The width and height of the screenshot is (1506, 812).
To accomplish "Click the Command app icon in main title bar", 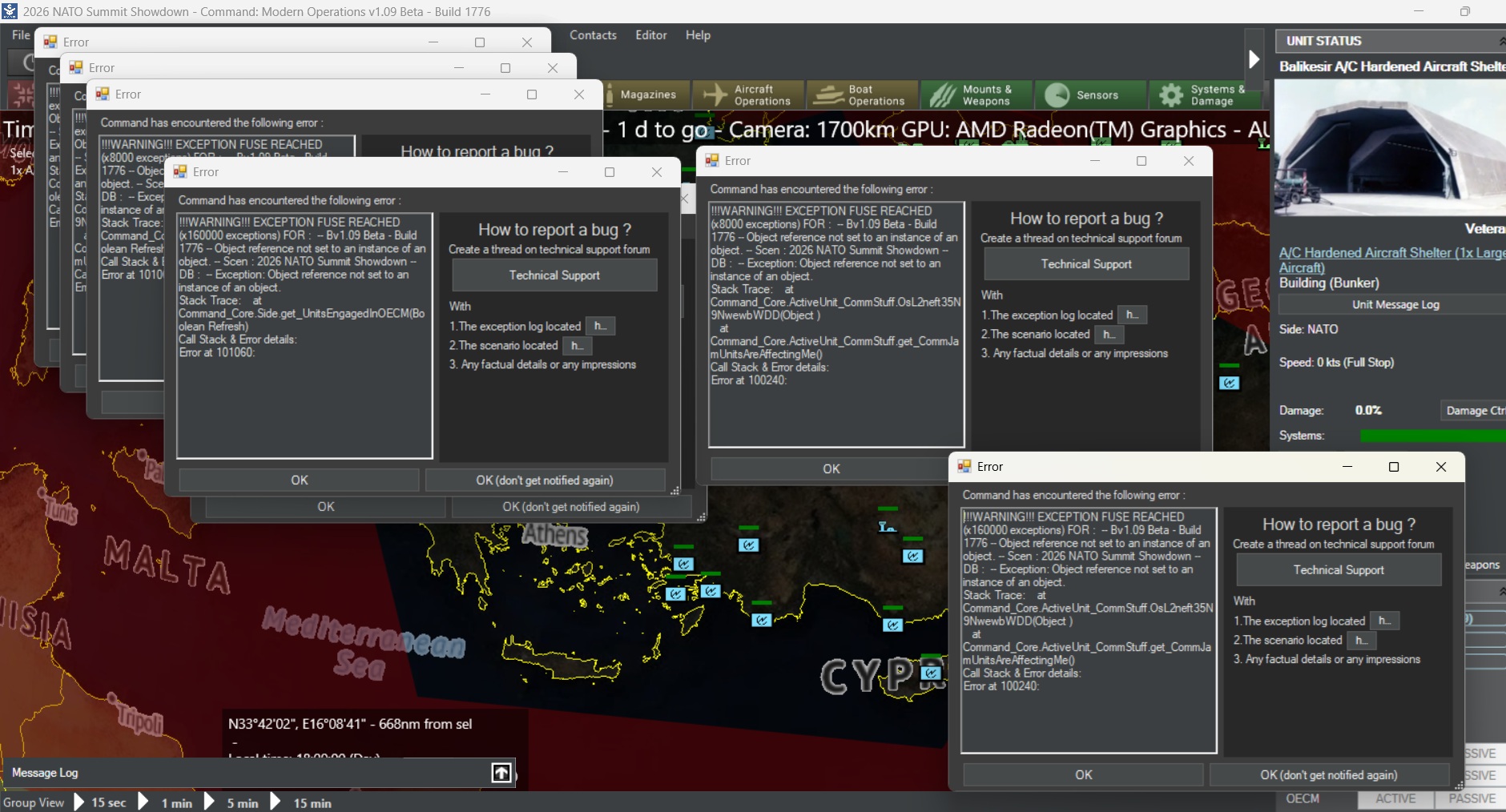I will click(10, 11).
